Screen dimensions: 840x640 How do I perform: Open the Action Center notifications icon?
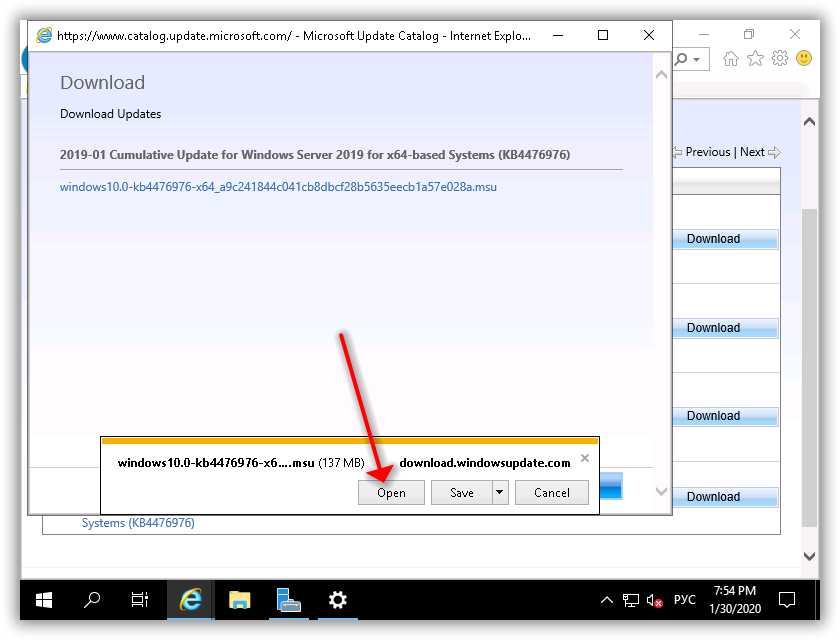click(786, 600)
